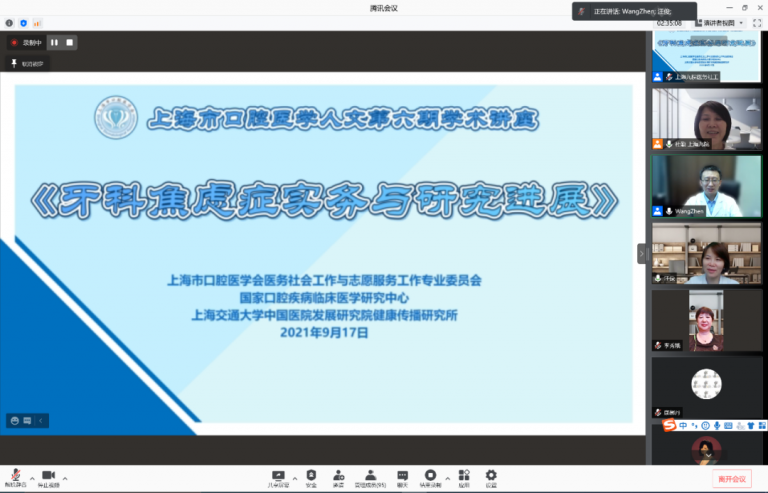Collapse the participant video sidebar arrow

pos(642,254)
